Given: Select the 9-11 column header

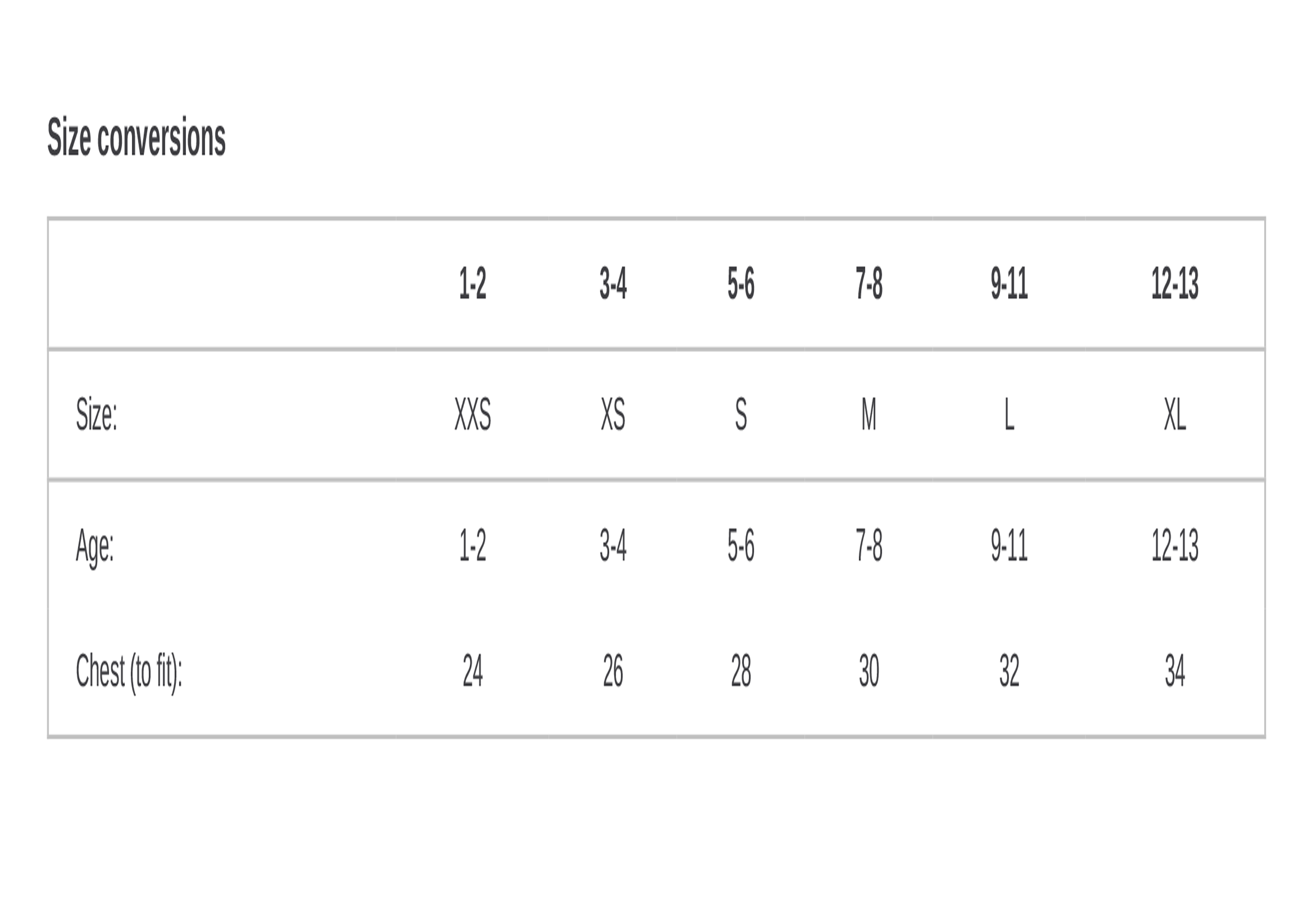Looking at the screenshot, I should tap(1009, 283).
